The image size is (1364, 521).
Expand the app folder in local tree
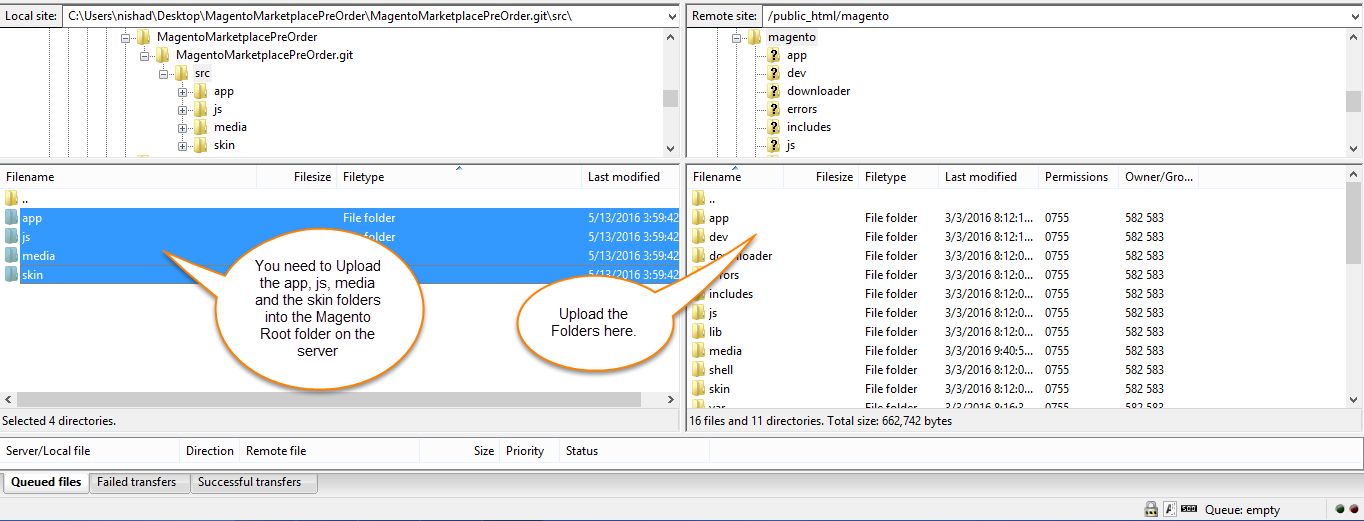pyautogui.click(x=183, y=92)
